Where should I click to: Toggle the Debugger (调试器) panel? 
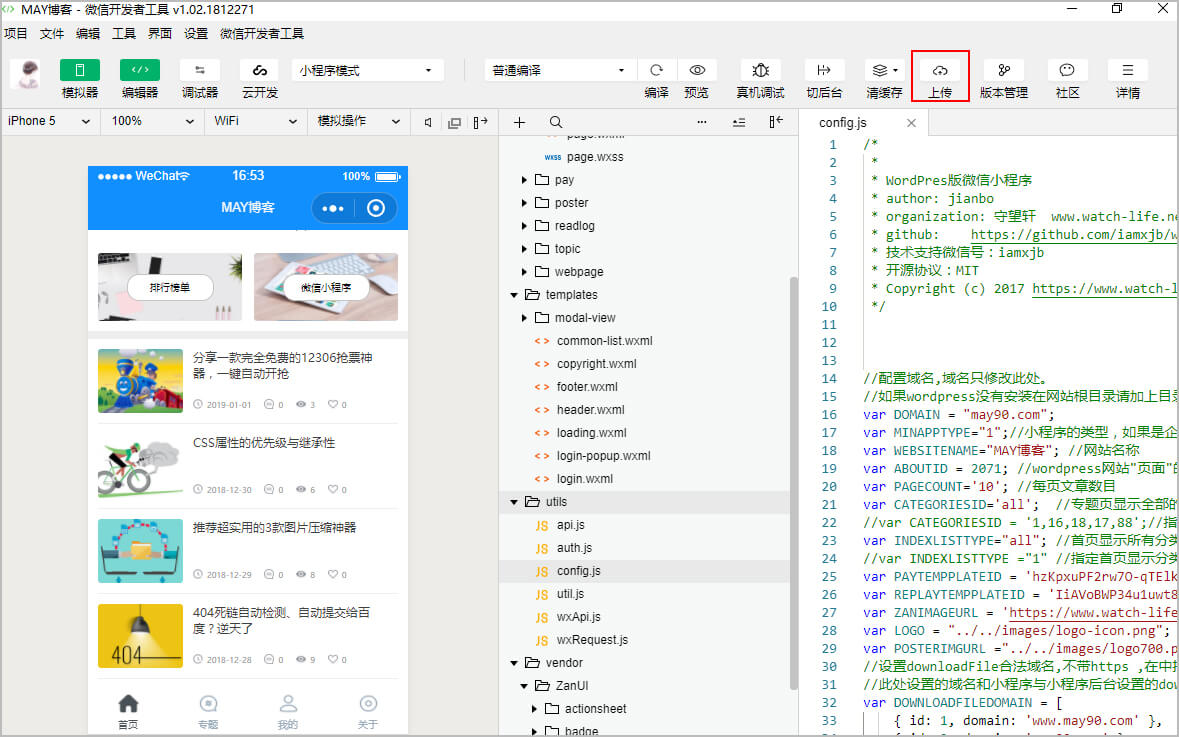click(199, 71)
